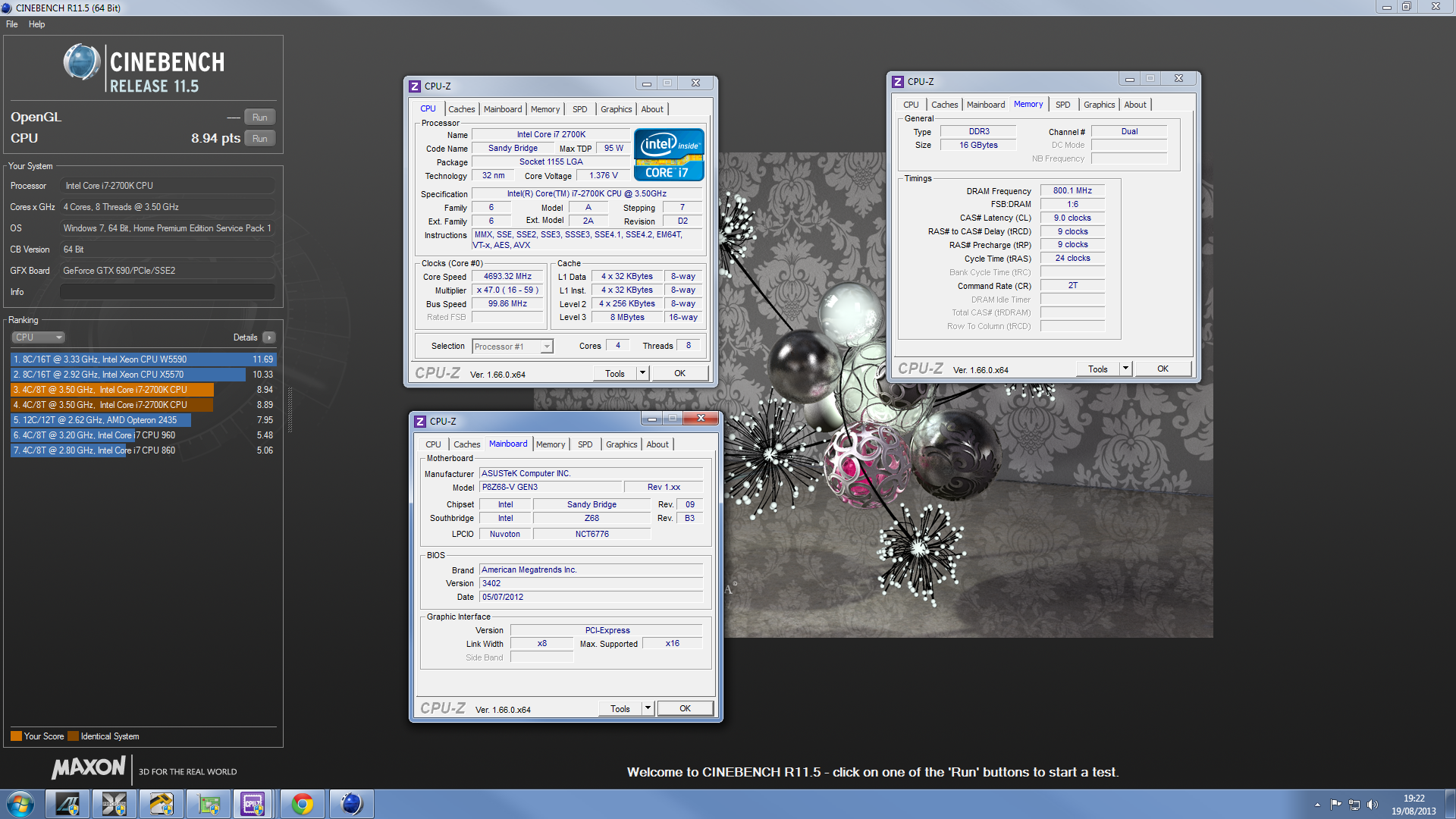This screenshot has height=819, width=1456.
Task: Open Mainboard tab in CPU-Z timings window
Action: 986,105
